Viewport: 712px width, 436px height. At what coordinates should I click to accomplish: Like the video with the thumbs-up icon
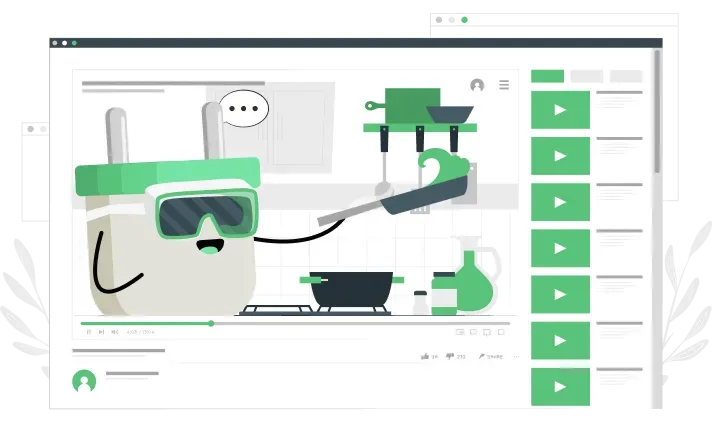[x=425, y=356]
